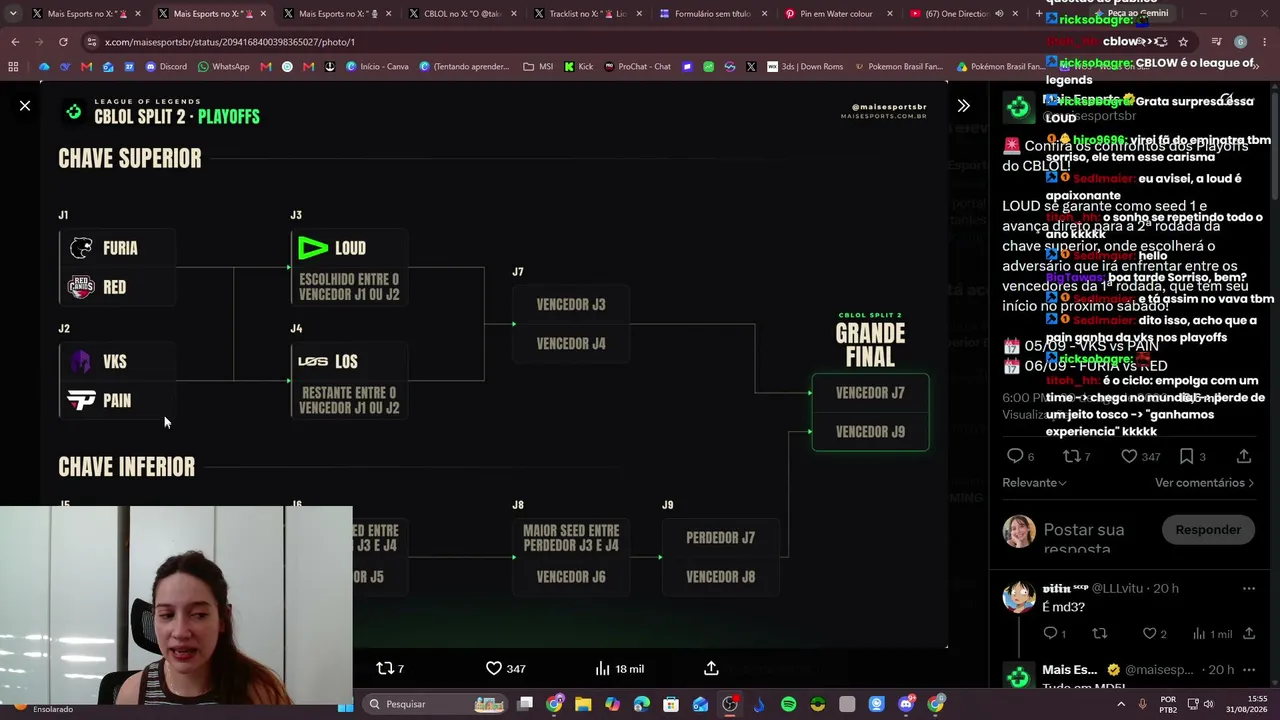Screen dimensions: 1280x720
Task: Open Ver comentários link
Action: [1204, 482]
